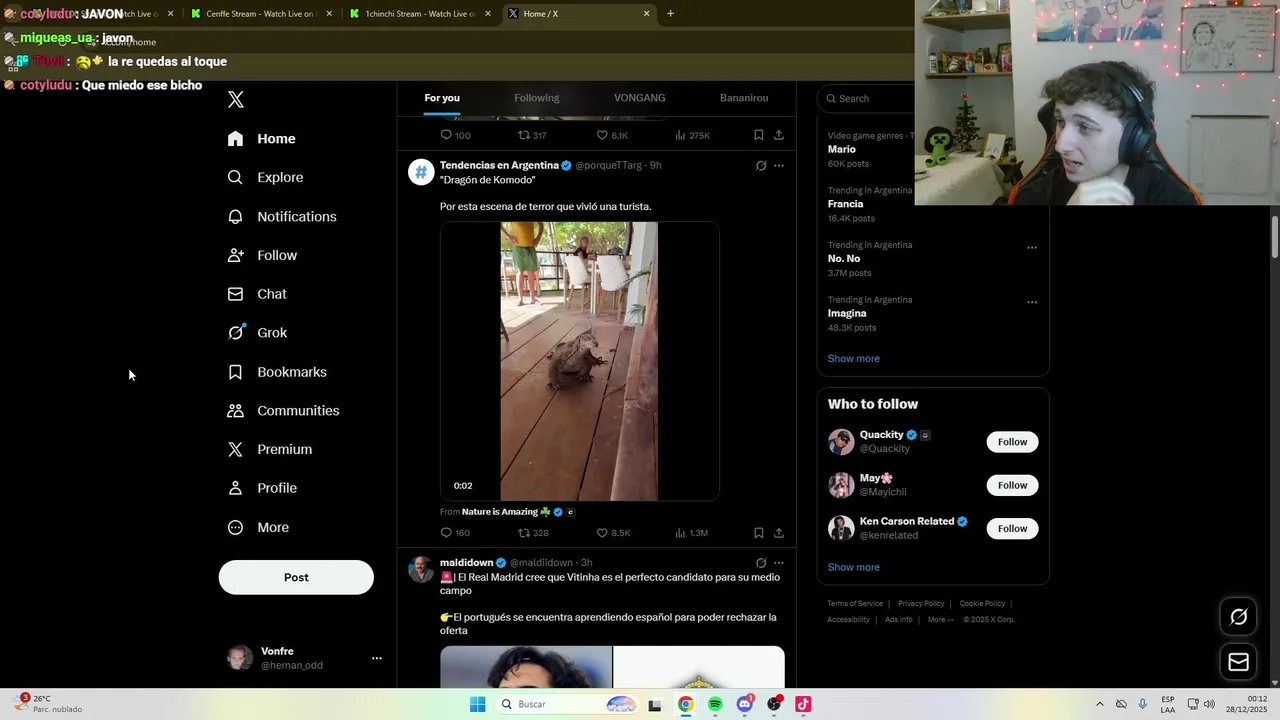Open Discord from the taskbar
1280x720 pixels.
tap(745, 704)
